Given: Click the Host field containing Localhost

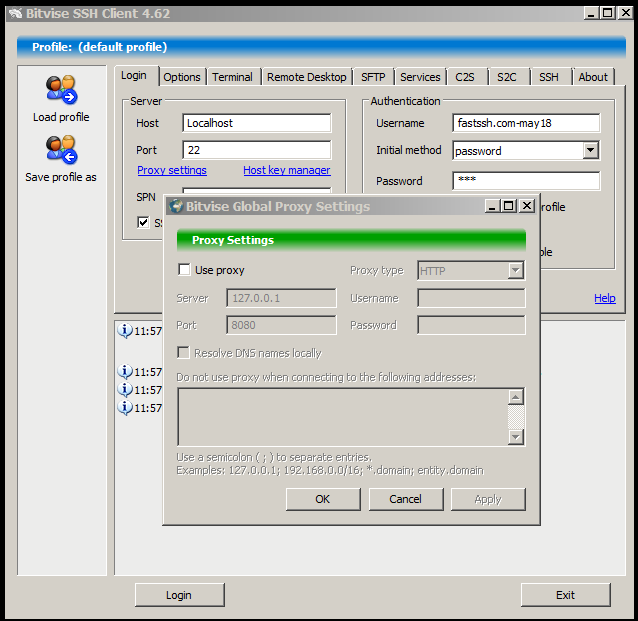Looking at the screenshot, I should (x=257, y=123).
